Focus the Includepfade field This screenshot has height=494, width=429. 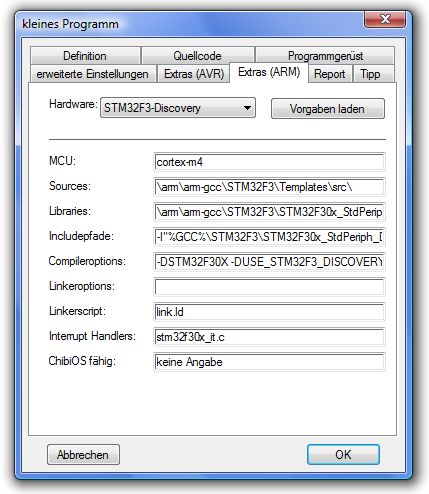tap(269, 237)
